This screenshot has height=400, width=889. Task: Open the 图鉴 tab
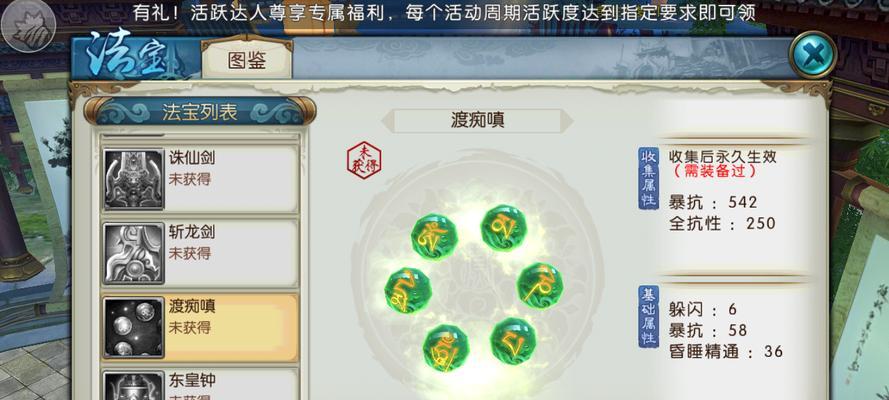[x=247, y=59]
